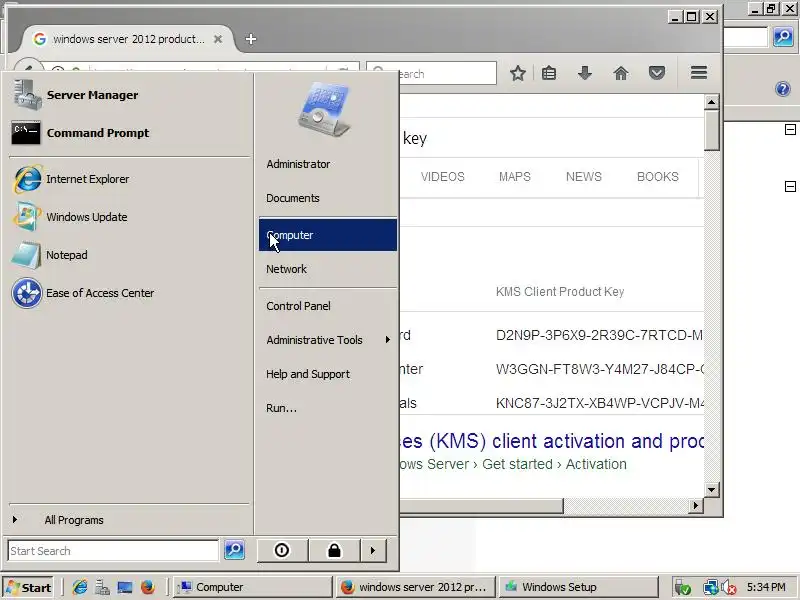Image resolution: width=800 pixels, height=600 pixels.
Task: Open Documents from Start menu
Action: pyautogui.click(x=328, y=198)
